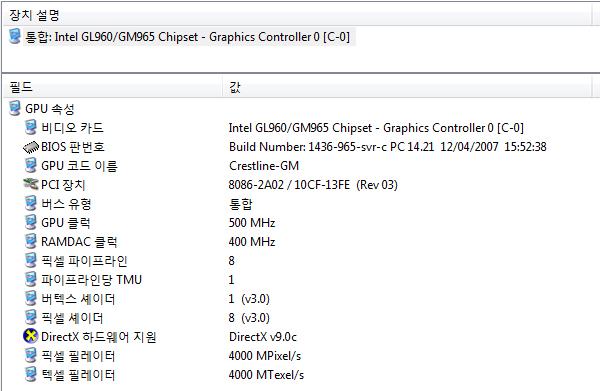The height and width of the screenshot is (391, 600).
Task: Click the 장치 설명 column header
Action: point(297,15)
